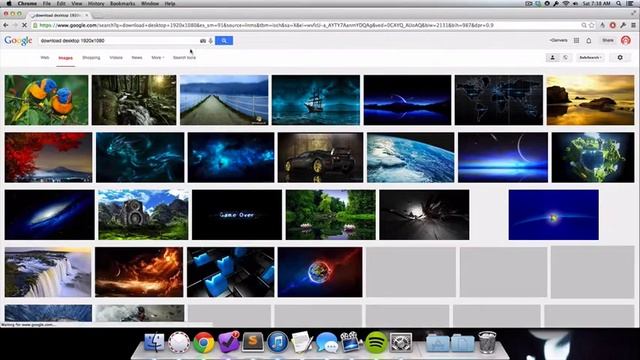
Task: Switch to the Shopping tab
Action: pyautogui.click(x=91, y=58)
